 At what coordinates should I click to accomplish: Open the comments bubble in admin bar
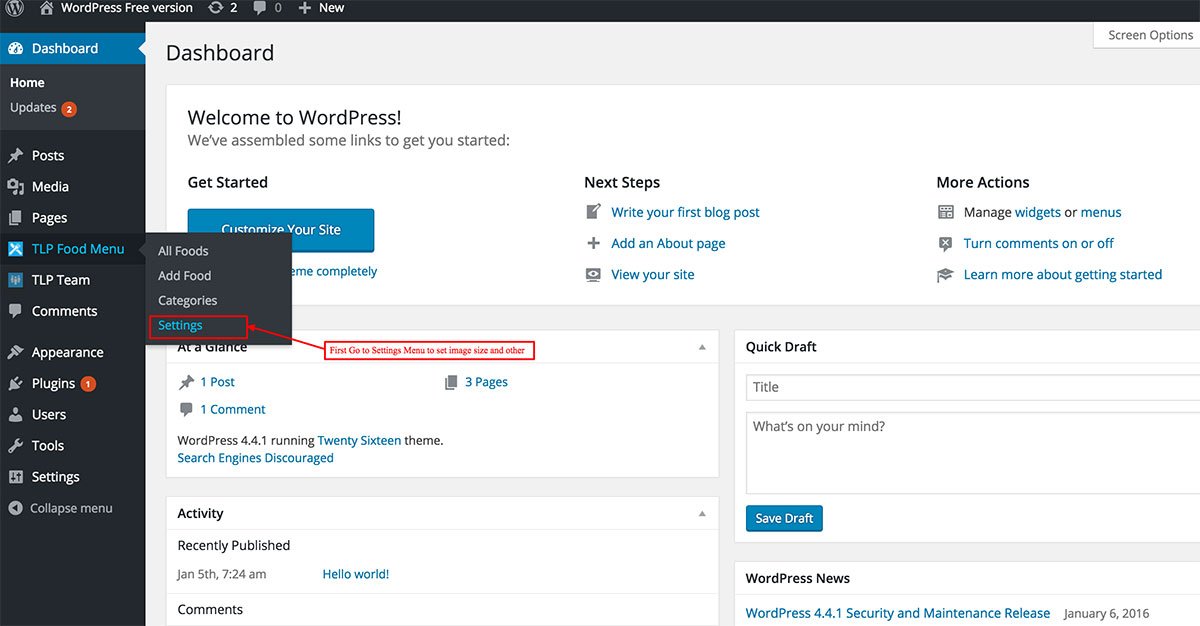click(260, 8)
